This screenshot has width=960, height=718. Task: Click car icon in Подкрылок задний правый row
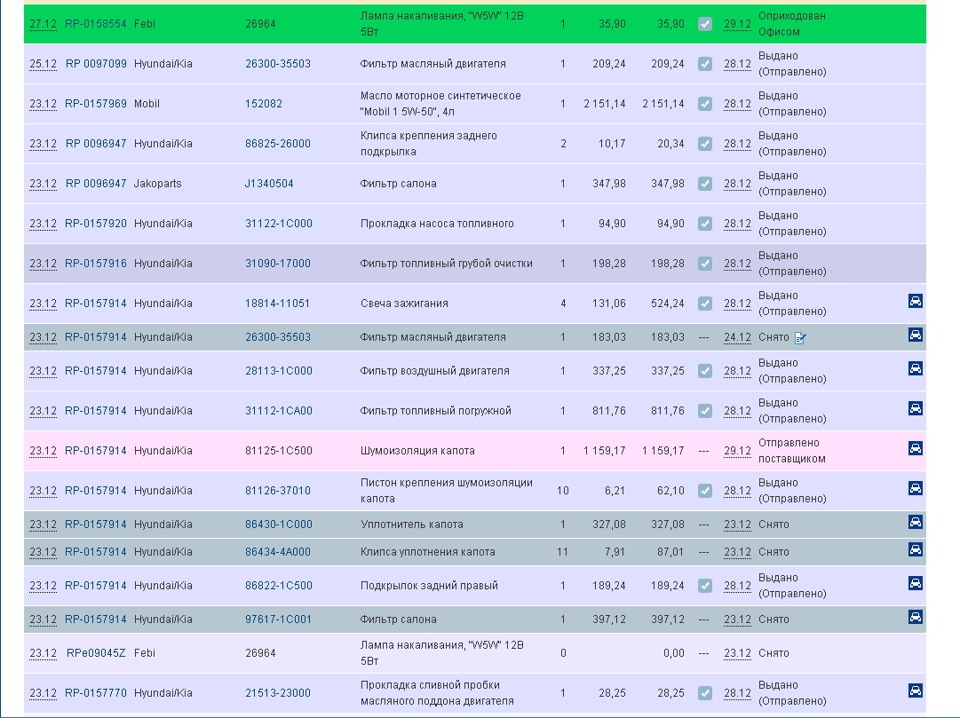click(915, 583)
